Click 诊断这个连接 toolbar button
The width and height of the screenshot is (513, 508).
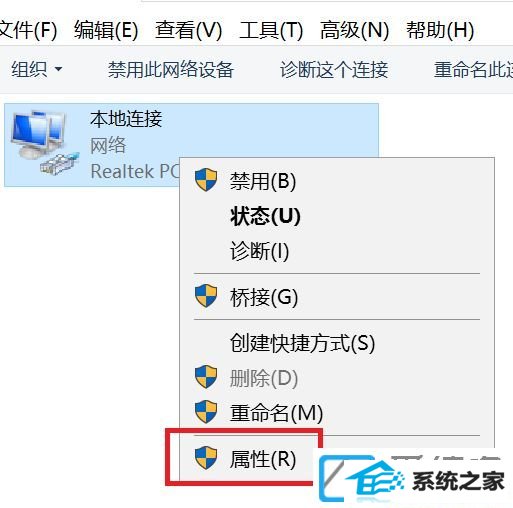(x=334, y=70)
